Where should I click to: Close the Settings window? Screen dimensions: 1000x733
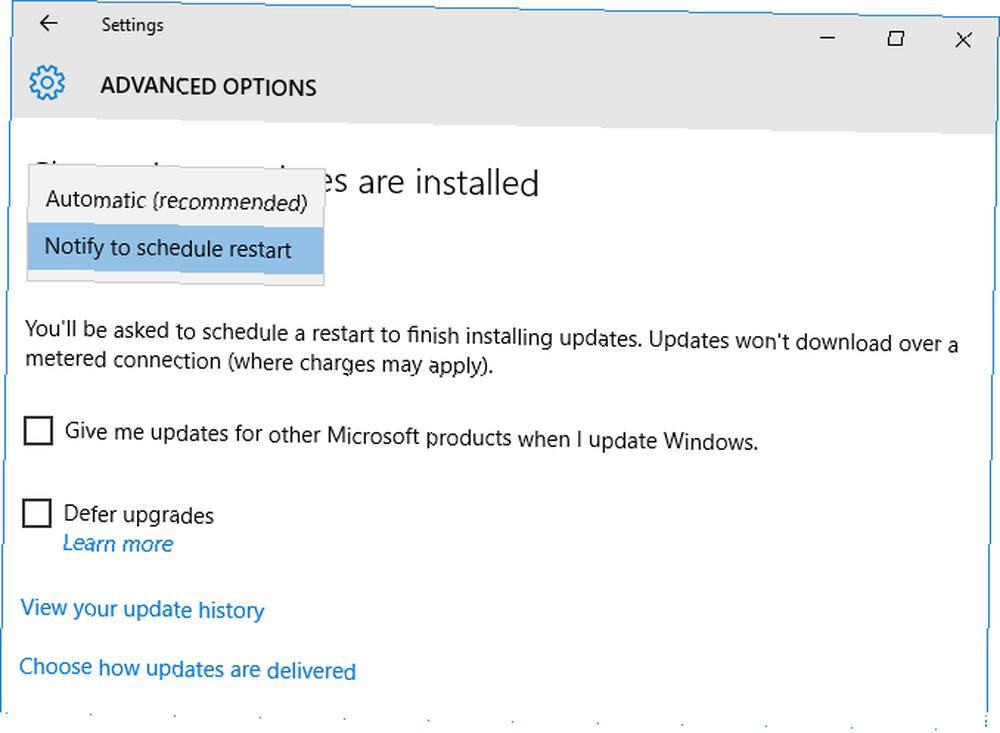coord(963,40)
